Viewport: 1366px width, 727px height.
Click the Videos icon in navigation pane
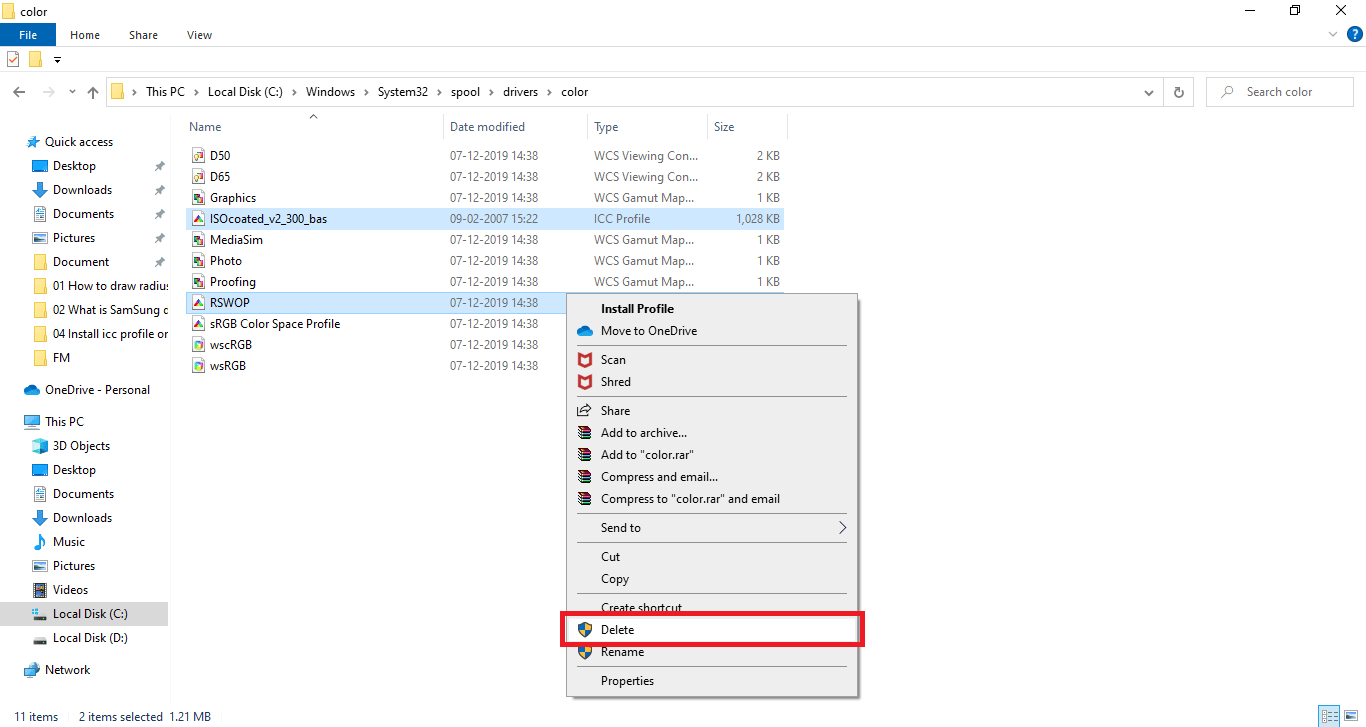point(40,590)
